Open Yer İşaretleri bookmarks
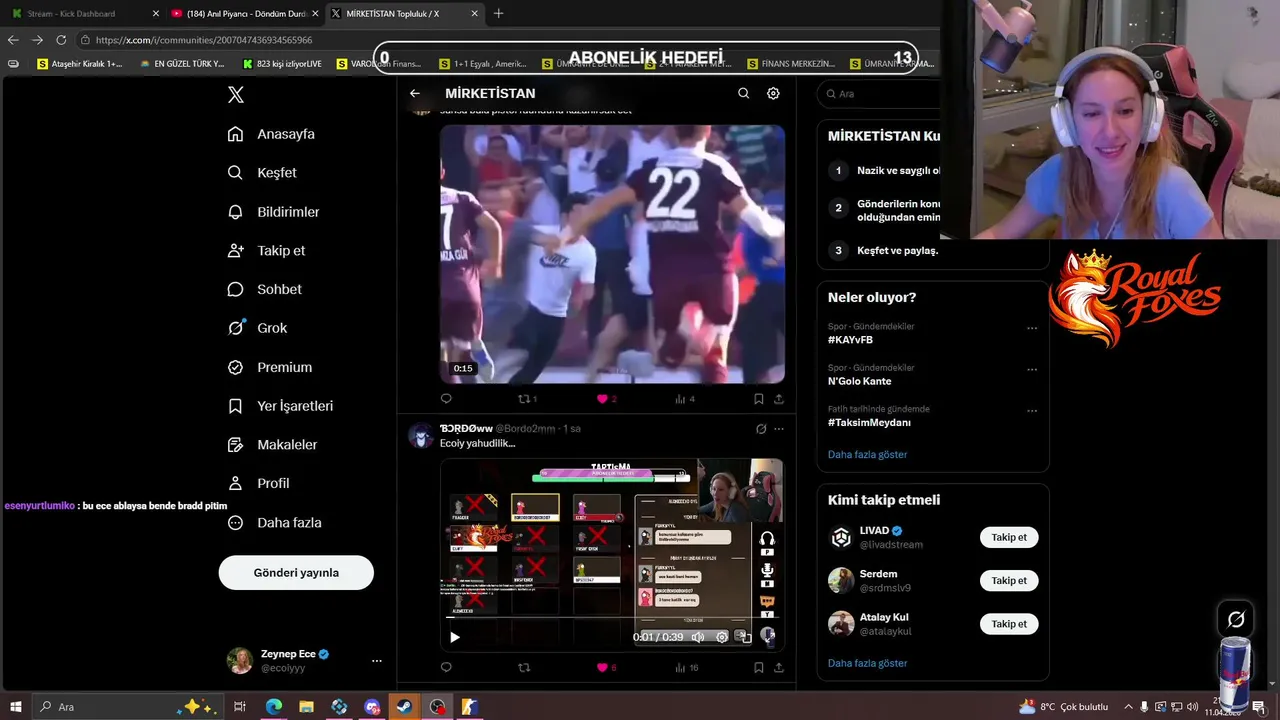1280x720 pixels. coord(280,406)
